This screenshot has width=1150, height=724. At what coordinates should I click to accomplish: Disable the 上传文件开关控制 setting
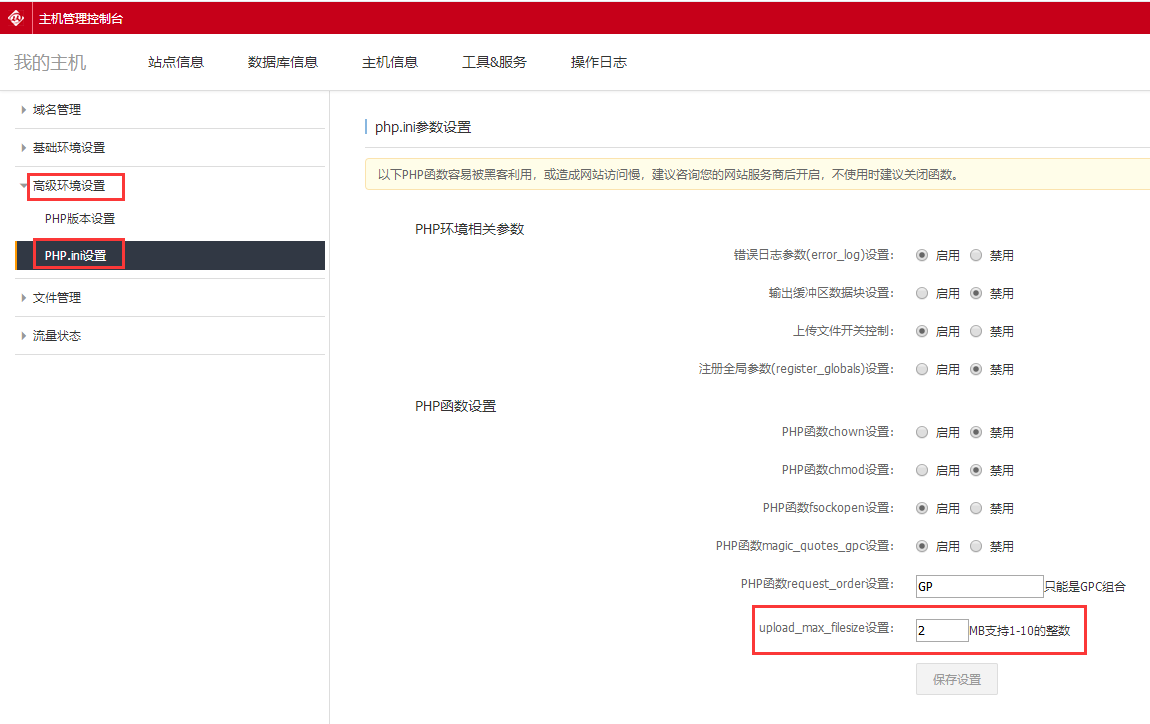pyautogui.click(x=976, y=331)
